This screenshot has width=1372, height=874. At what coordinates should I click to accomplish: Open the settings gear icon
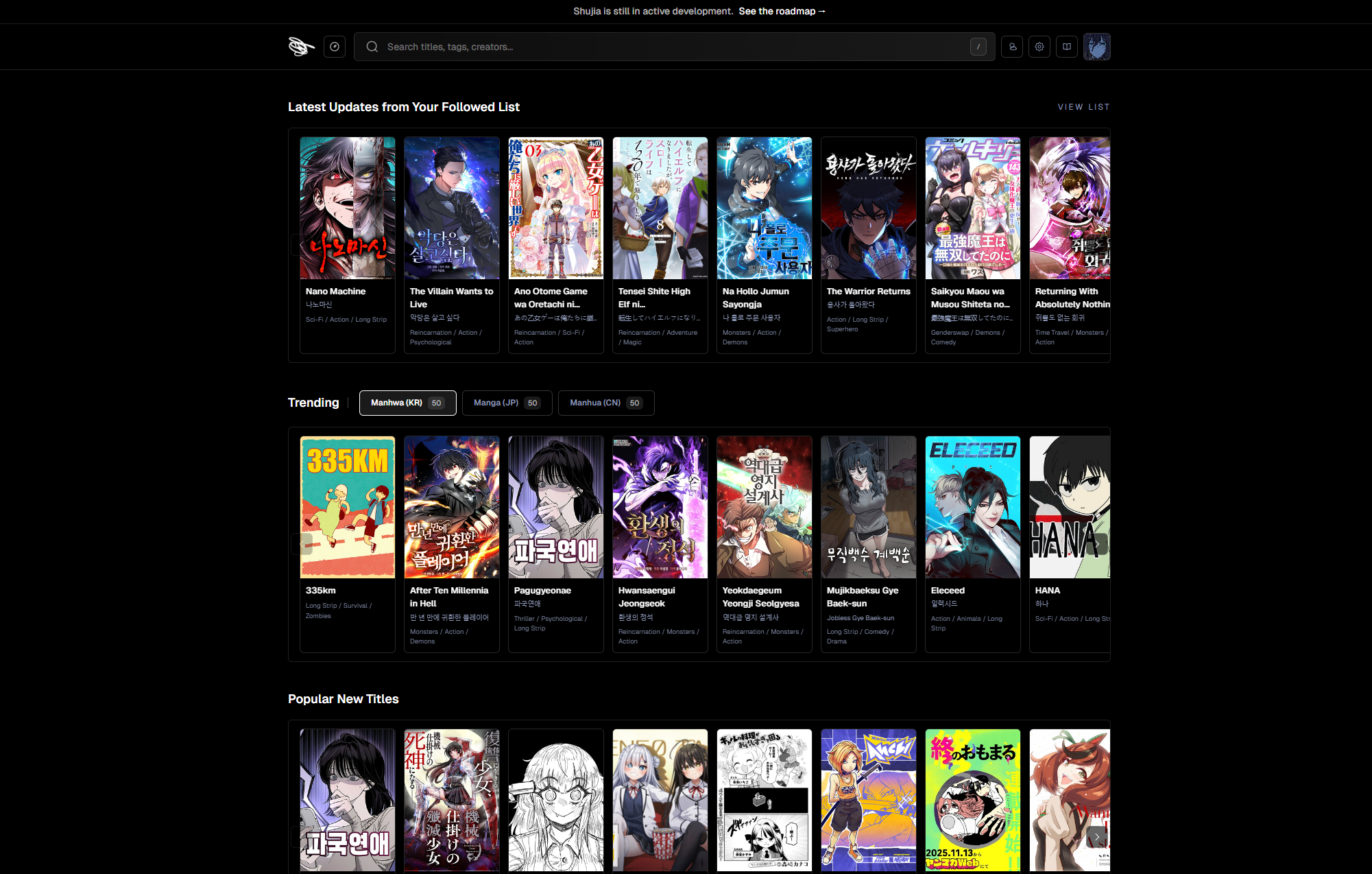click(x=1039, y=47)
